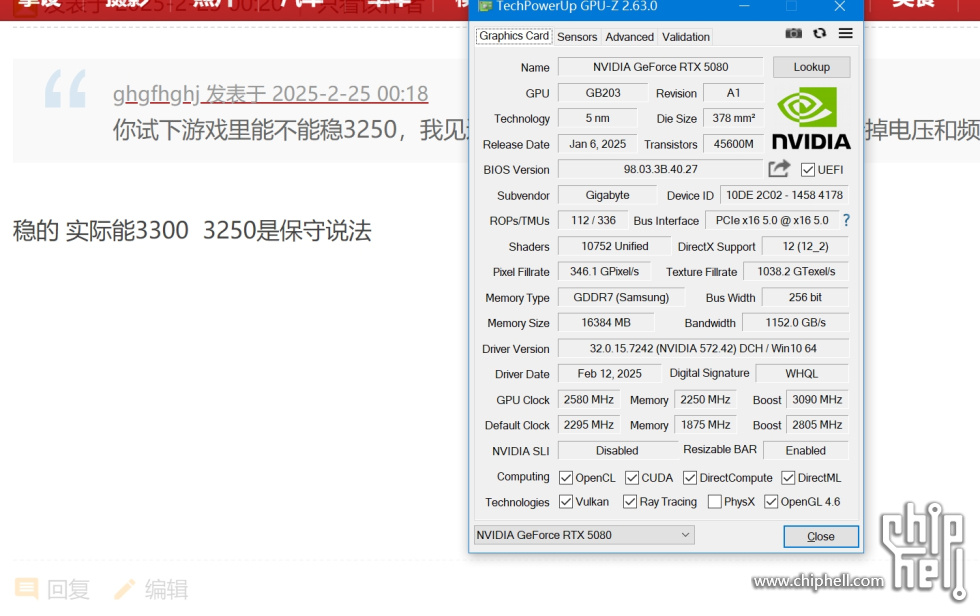Screen dimensions: 980x616
Task: Click the bus interface question mark
Action: 846,220
